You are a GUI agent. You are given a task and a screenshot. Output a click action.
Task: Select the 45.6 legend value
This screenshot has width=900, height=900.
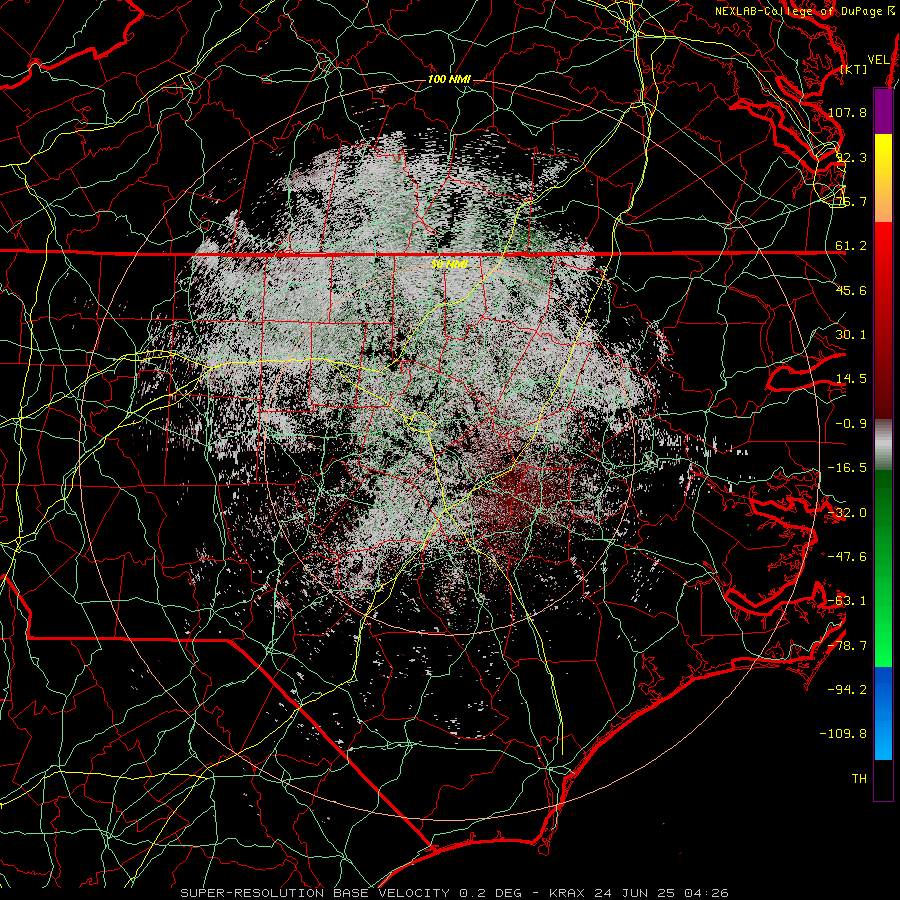[851, 290]
